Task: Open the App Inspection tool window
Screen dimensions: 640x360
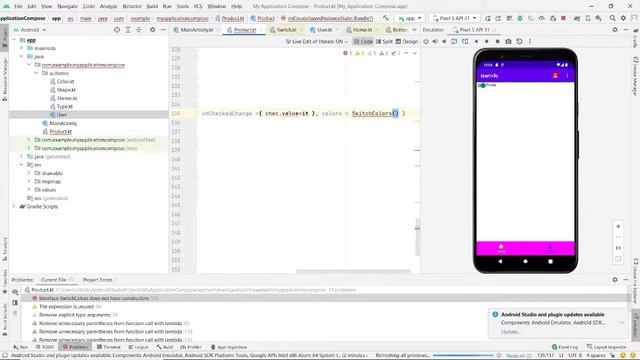Action: (x=229, y=347)
